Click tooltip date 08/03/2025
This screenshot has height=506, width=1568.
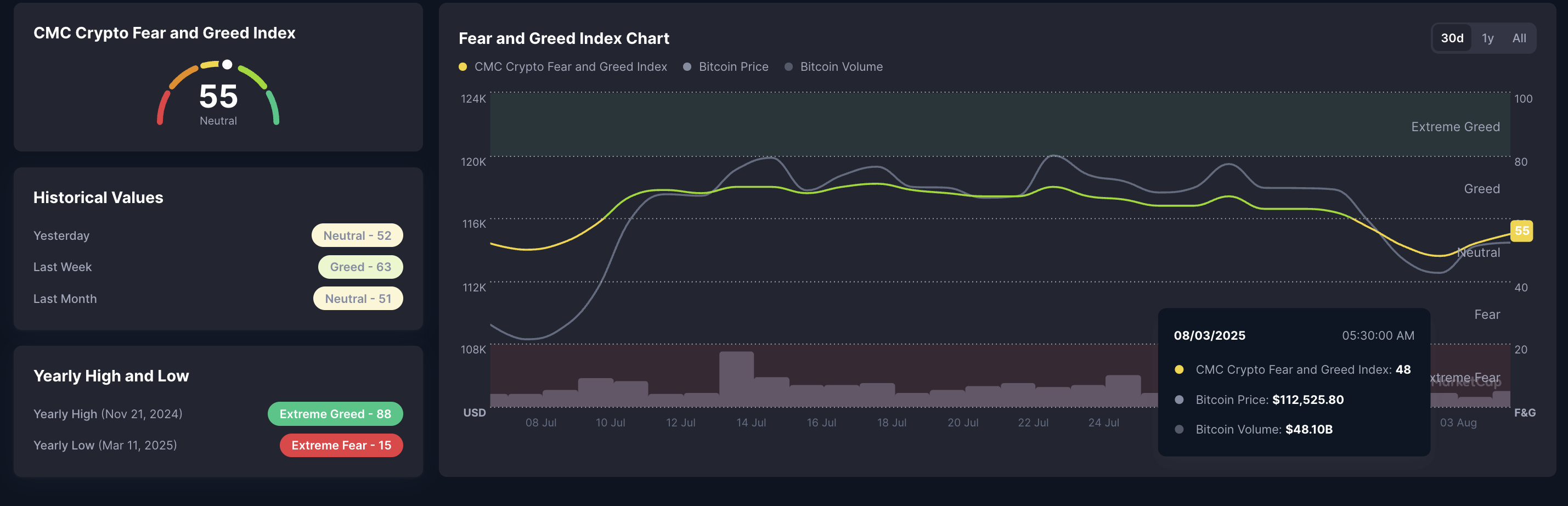1209,335
